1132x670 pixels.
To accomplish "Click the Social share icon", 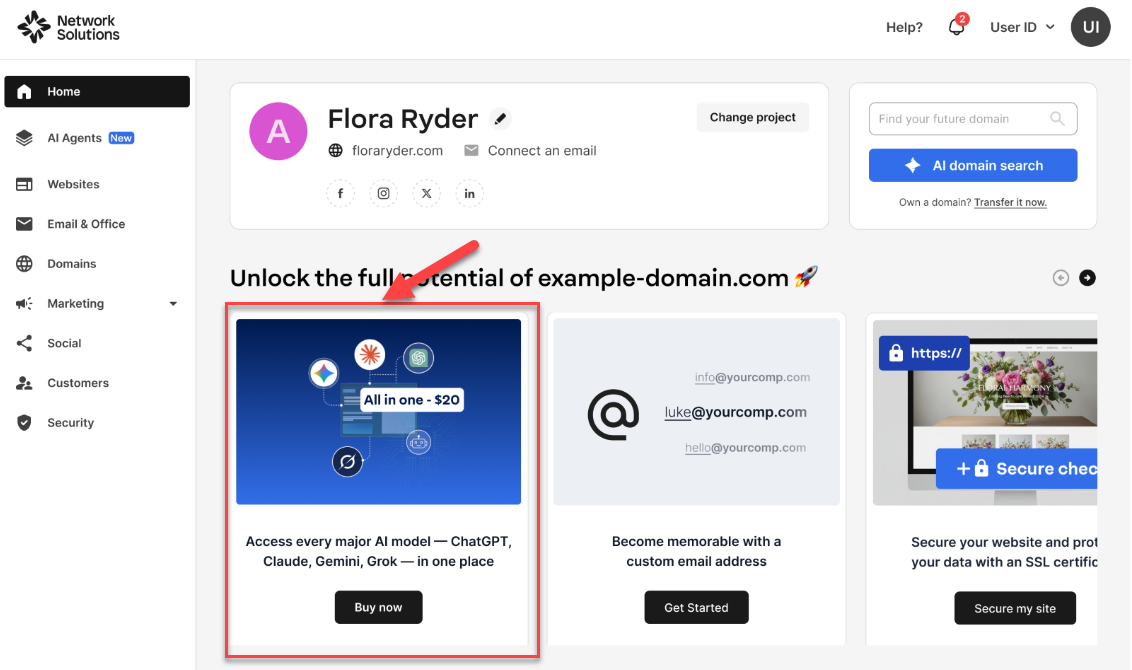I will [x=25, y=343].
